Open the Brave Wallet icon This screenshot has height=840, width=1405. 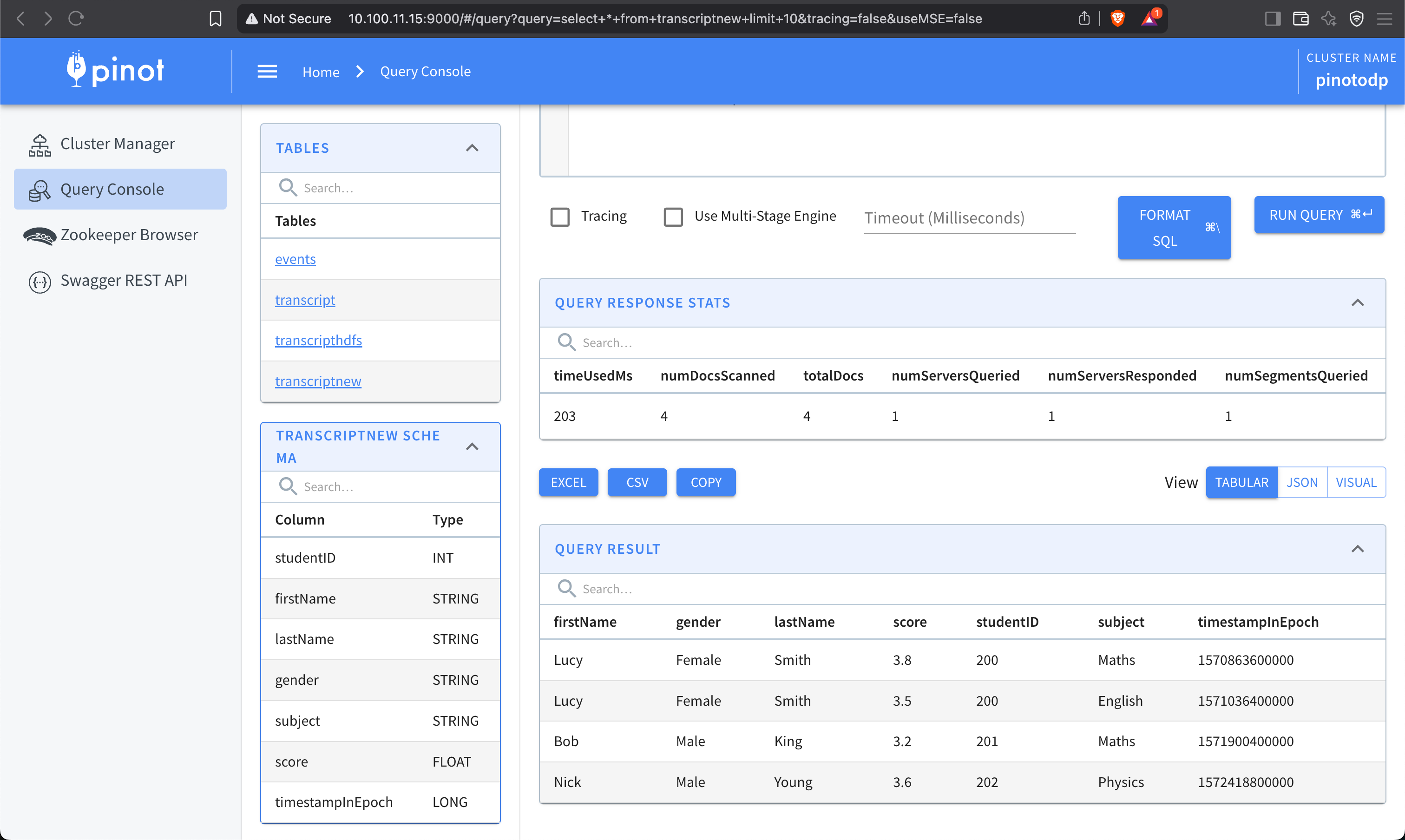click(1301, 19)
